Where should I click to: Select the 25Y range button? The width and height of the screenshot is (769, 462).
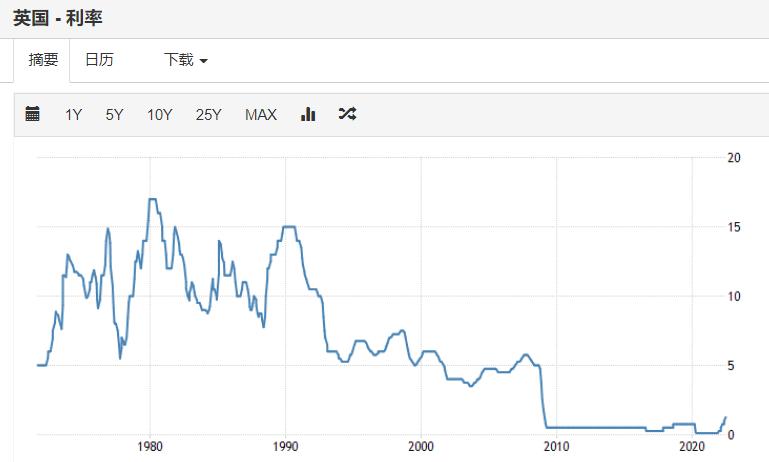point(209,114)
